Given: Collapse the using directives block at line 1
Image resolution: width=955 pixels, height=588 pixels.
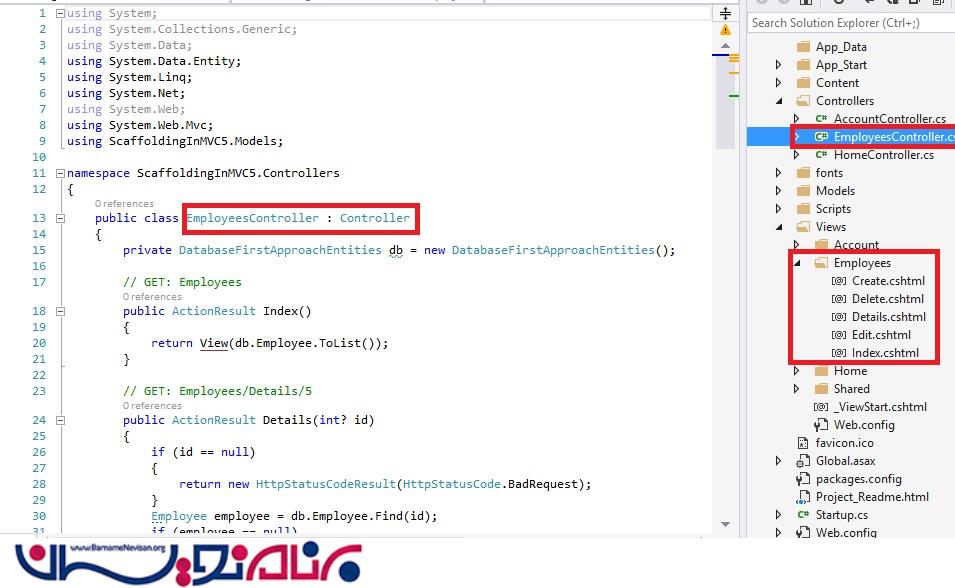Looking at the screenshot, I should [60, 14].
